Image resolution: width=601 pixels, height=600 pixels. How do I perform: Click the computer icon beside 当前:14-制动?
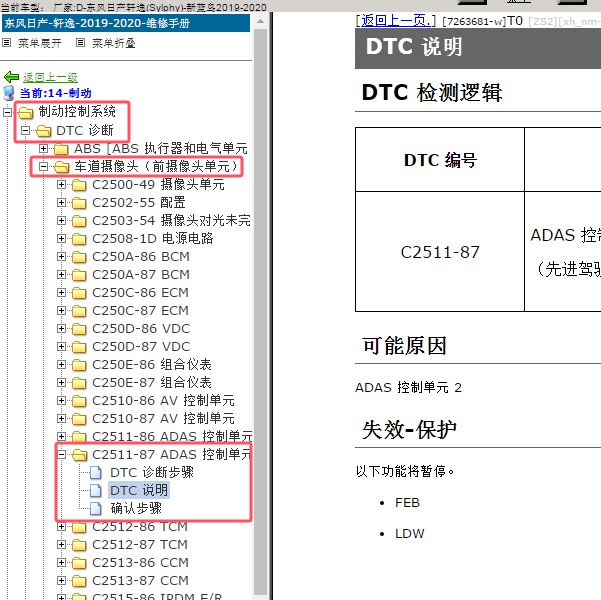tap(8, 93)
